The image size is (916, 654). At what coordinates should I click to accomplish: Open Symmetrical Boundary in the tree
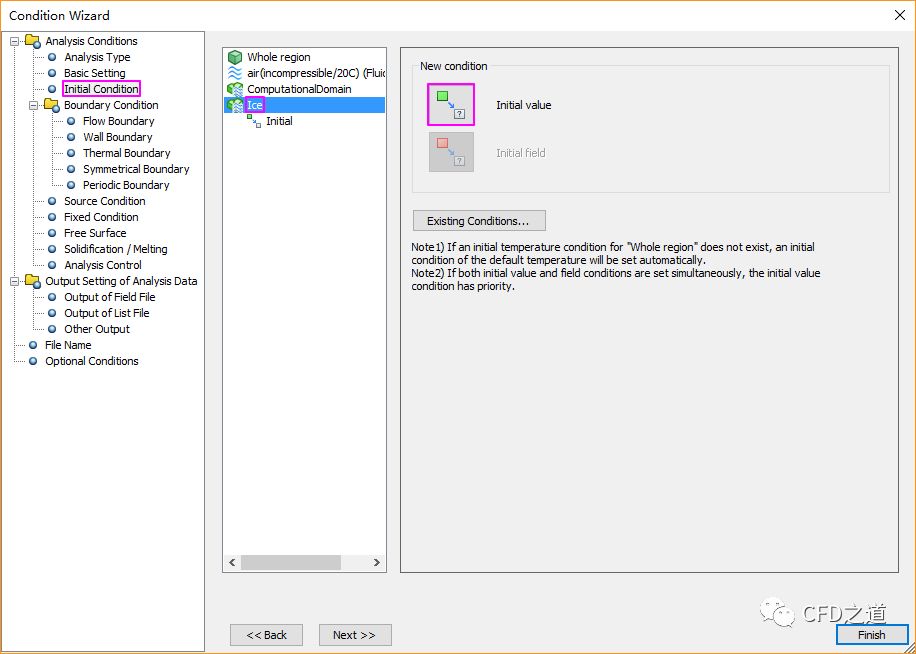click(136, 169)
